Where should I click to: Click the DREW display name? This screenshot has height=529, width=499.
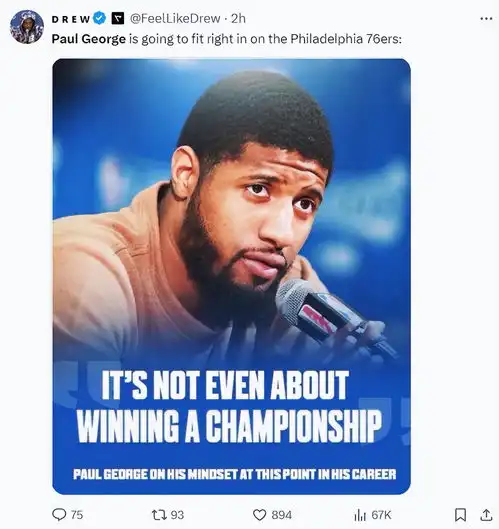click(x=71, y=19)
